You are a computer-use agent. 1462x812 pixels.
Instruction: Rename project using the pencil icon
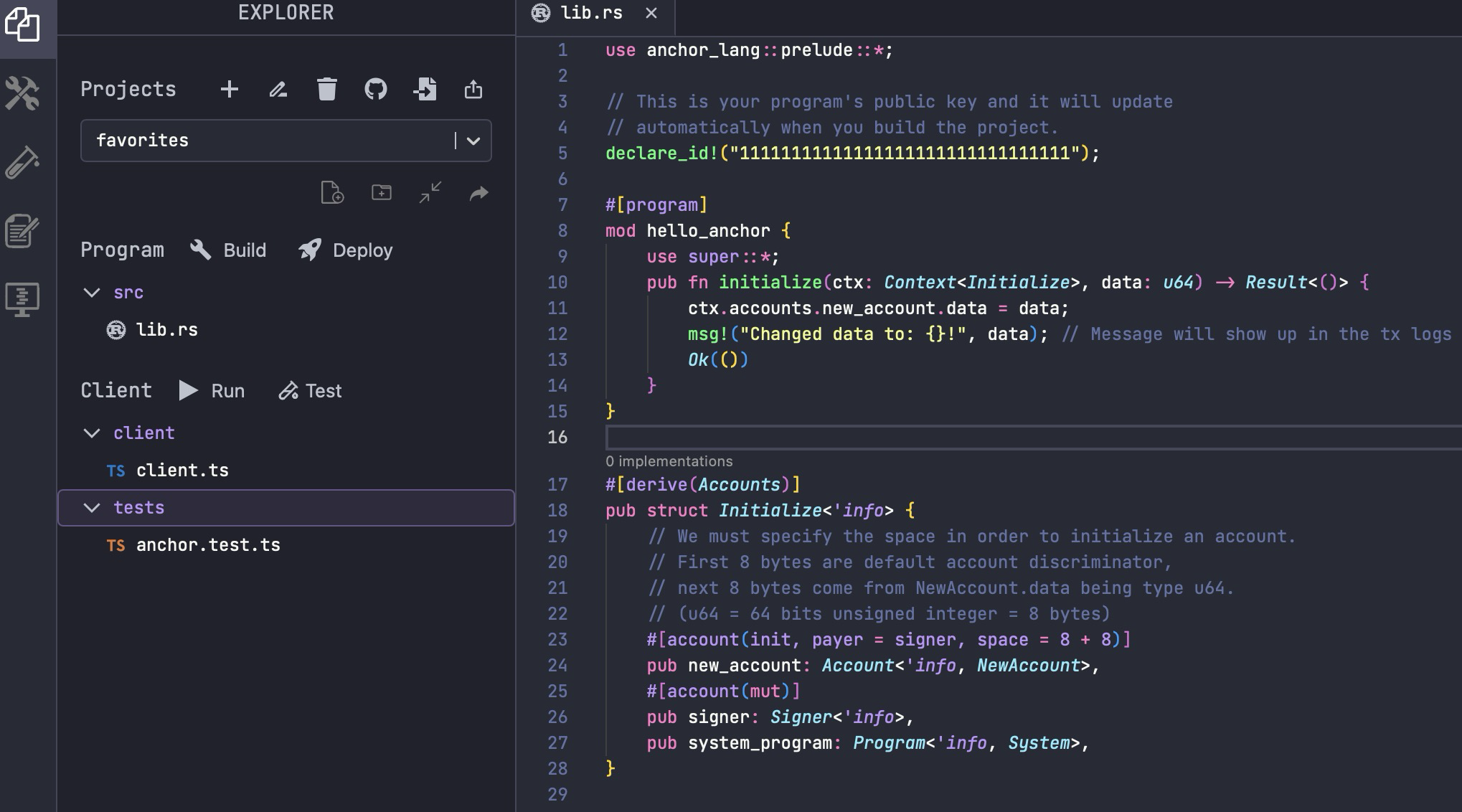coord(278,89)
